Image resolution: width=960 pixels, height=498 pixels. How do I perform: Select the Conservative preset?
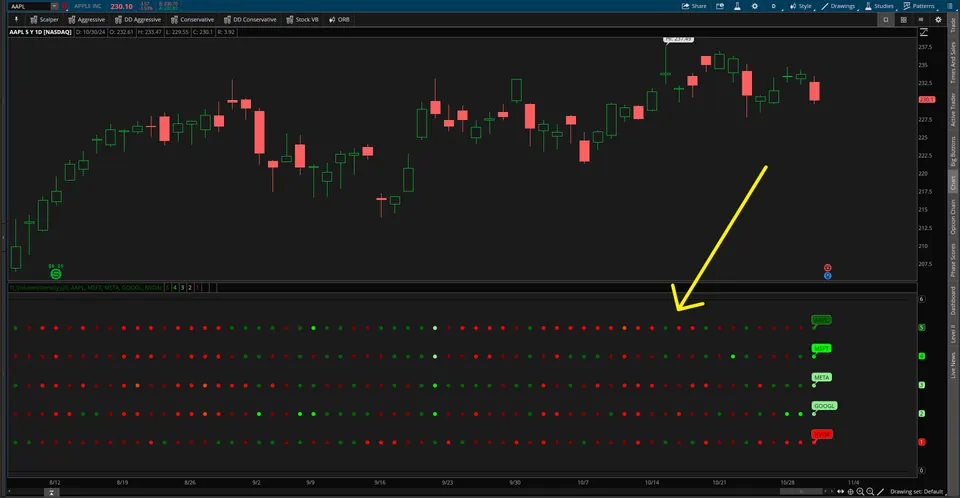coord(192,20)
